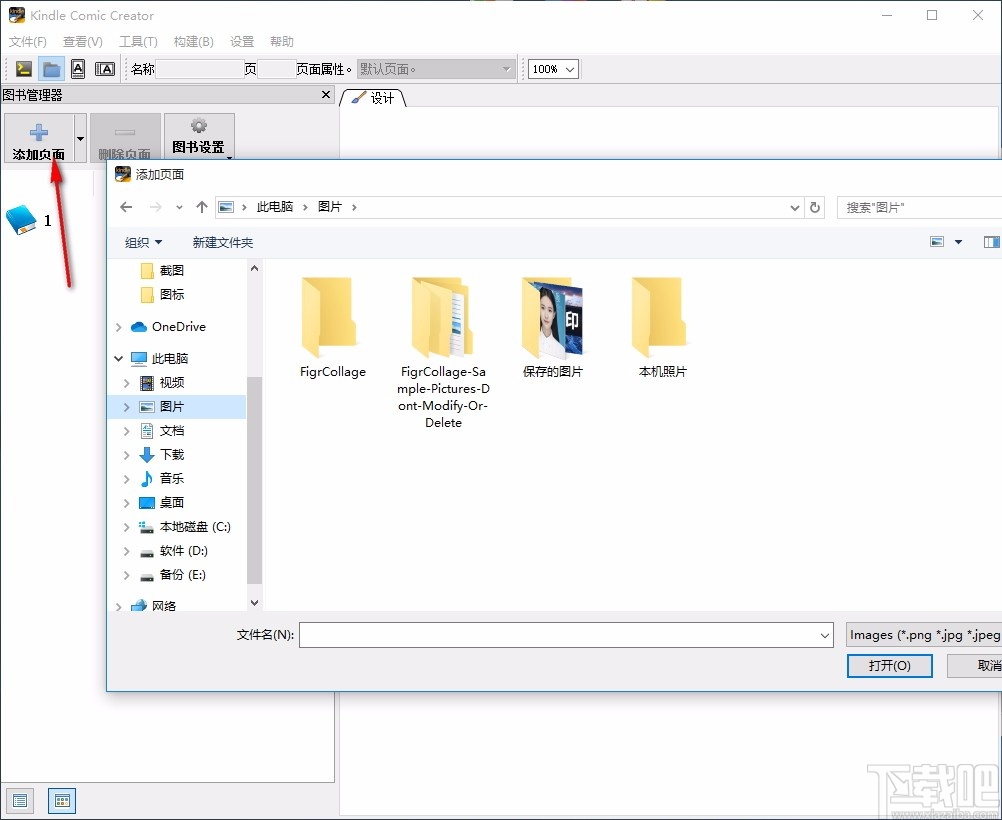Expand the OneDrive tree node

coord(118,327)
